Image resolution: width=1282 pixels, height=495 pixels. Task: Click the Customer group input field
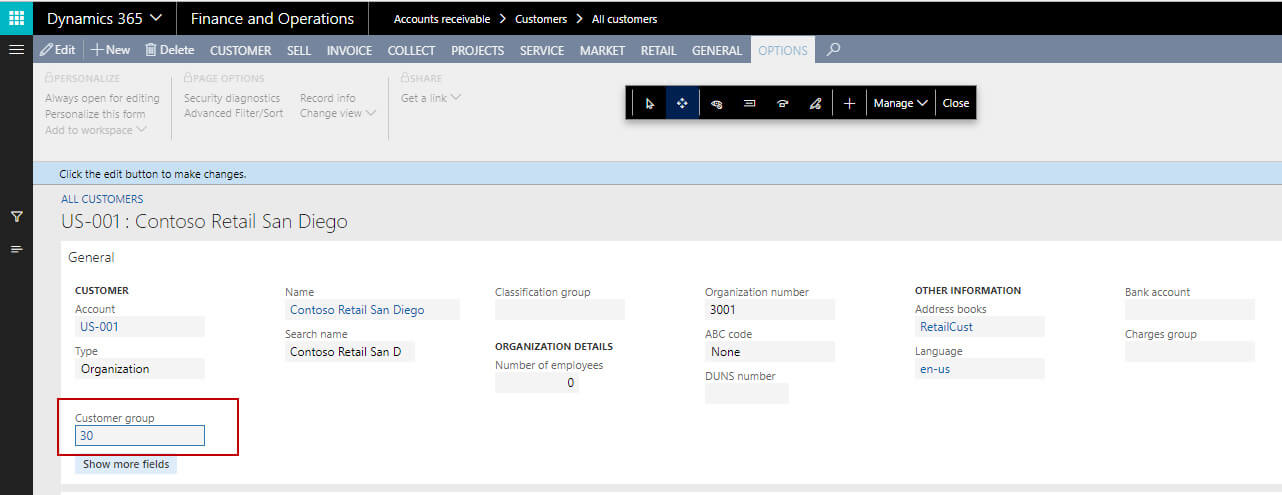140,436
